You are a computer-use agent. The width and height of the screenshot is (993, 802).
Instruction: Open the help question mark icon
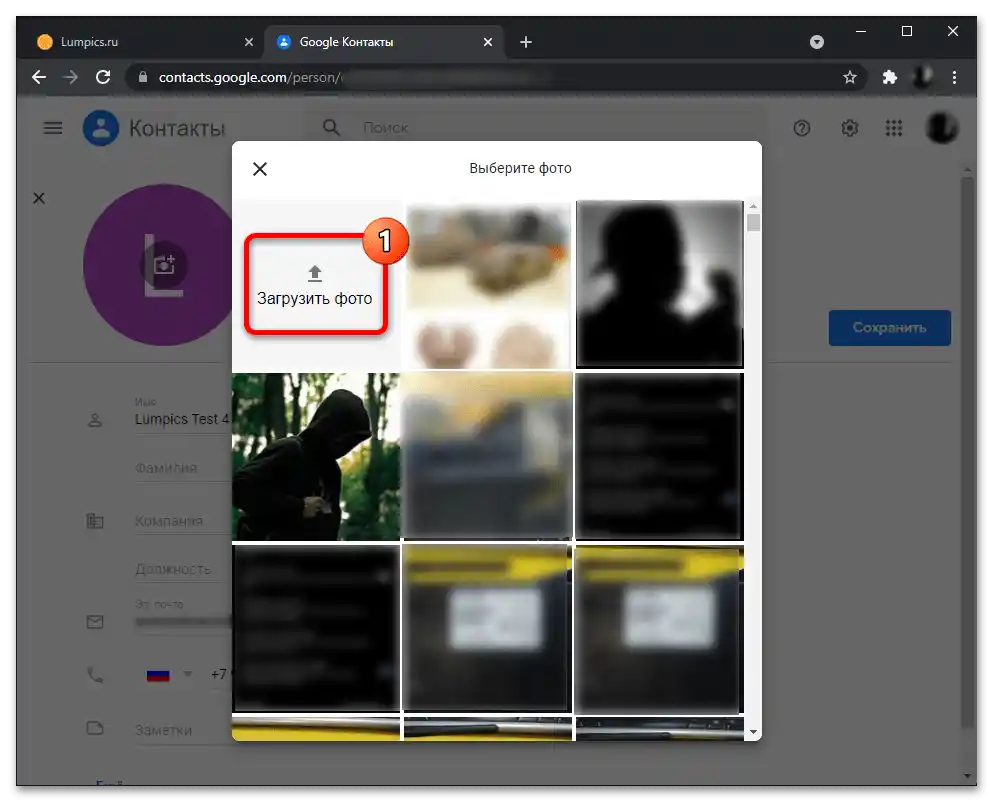[802, 128]
